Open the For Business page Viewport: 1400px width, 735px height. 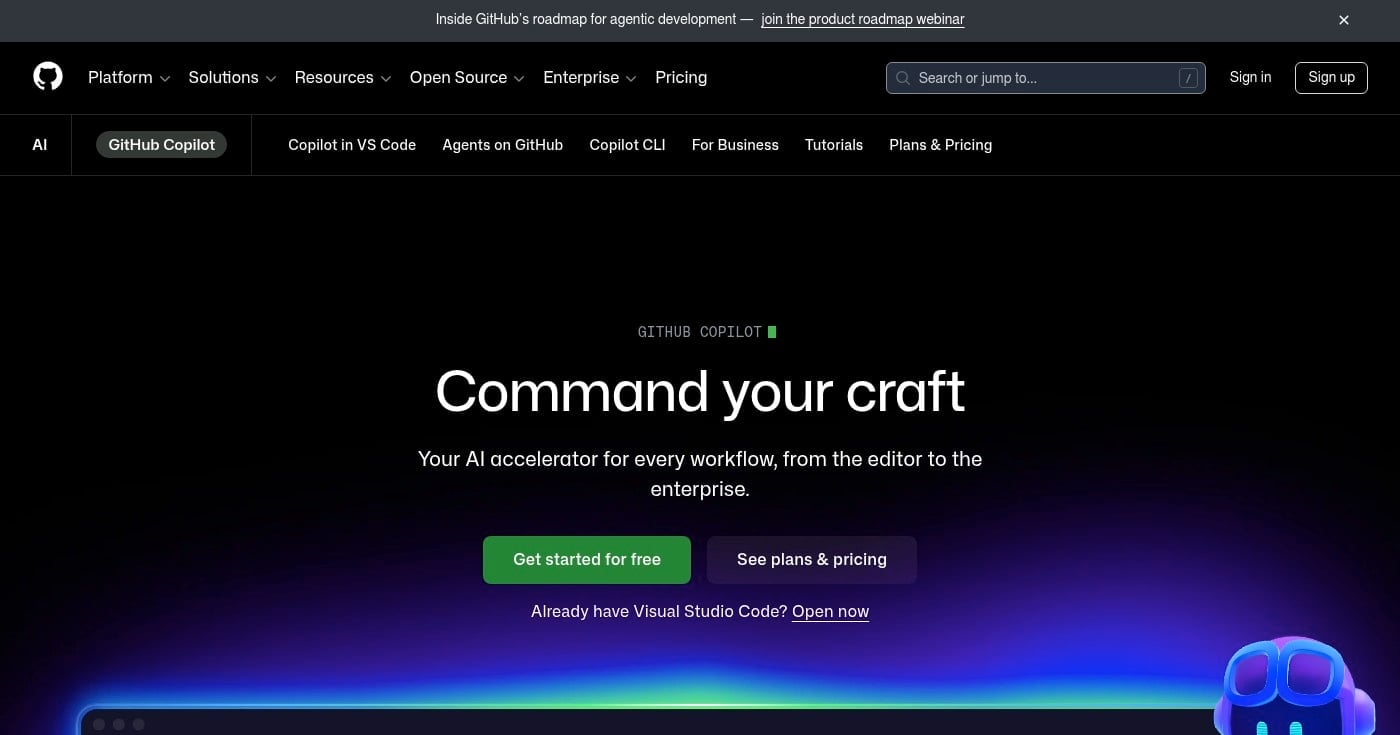(735, 145)
